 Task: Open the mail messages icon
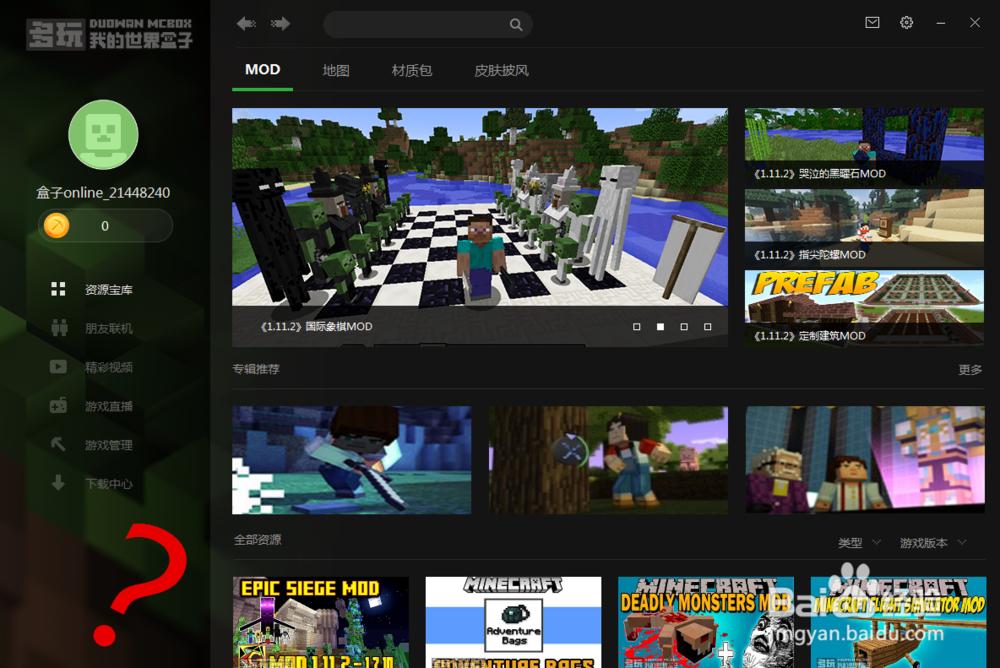coord(872,22)
